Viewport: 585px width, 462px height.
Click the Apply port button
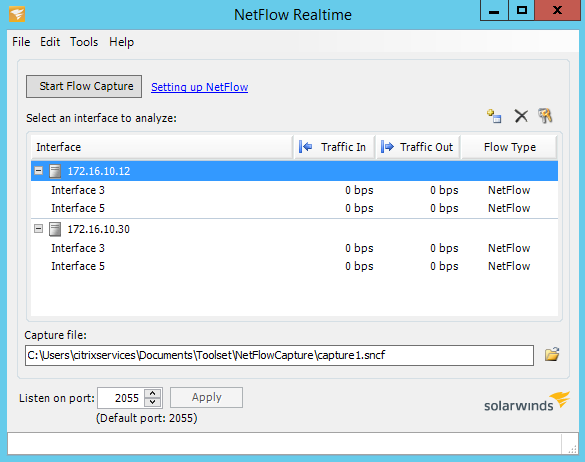206,397
